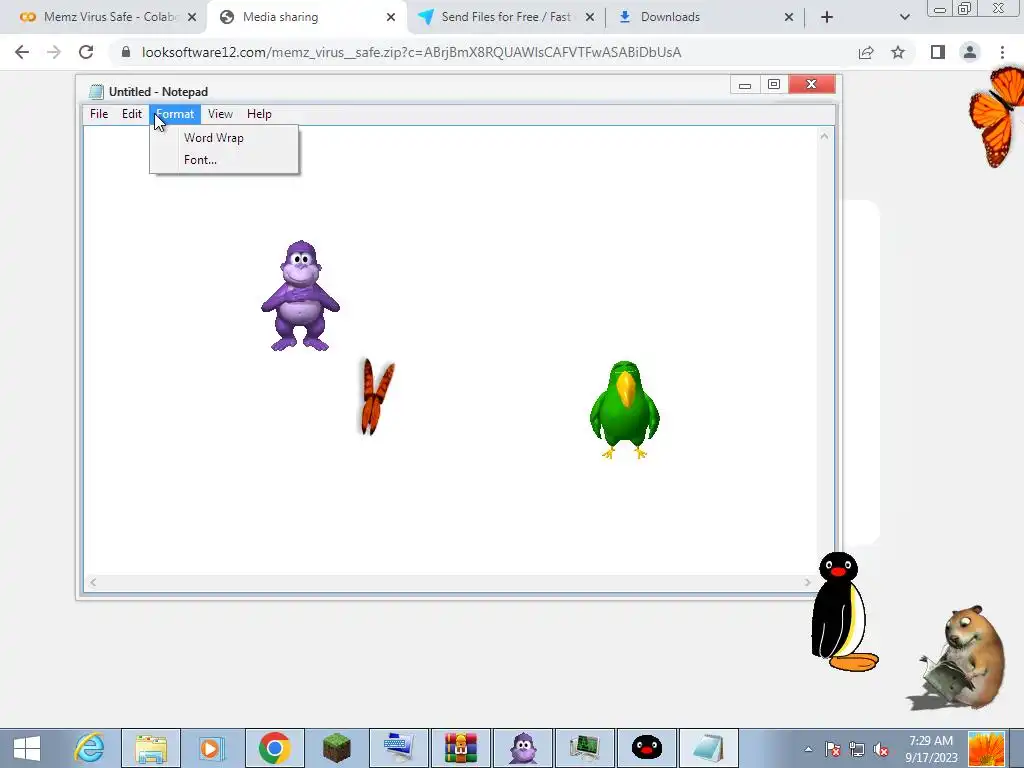Show hidden system tray icons
The height and width of the screenshot is (768, 1024).
(808, 749)
